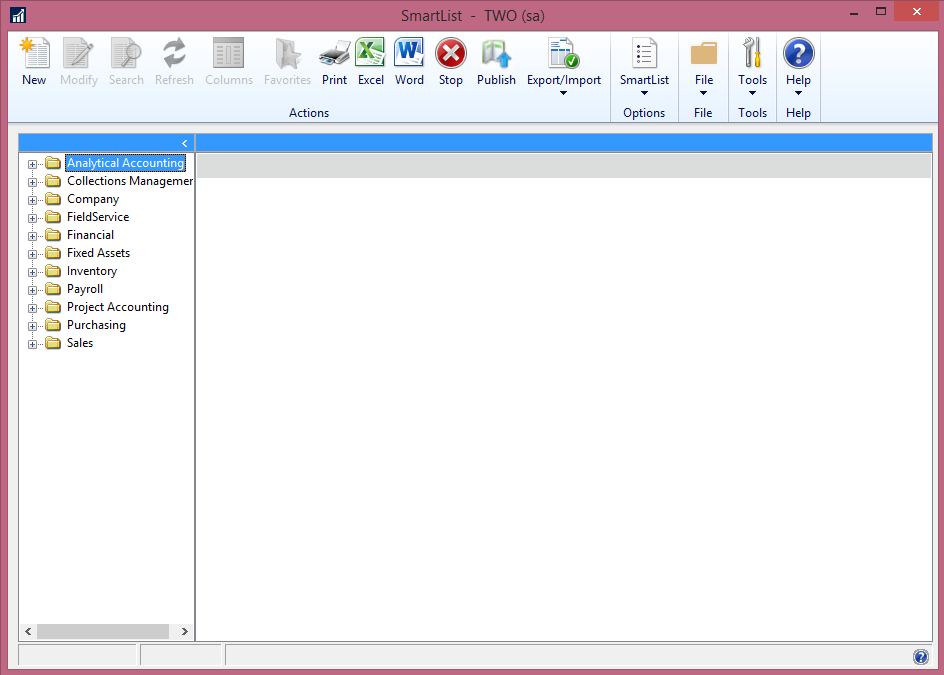
Task: Open File dropdown arrow
Action: 703,93
